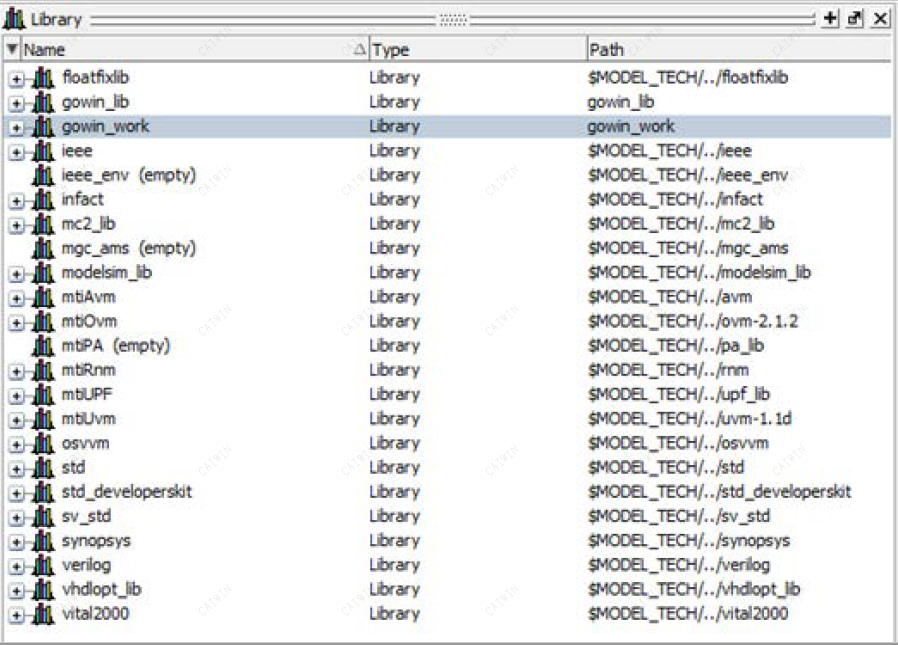Screen dimensions: 898x645
Task: Select the mgc_ams (empty) row name
Action: (129, 249)
